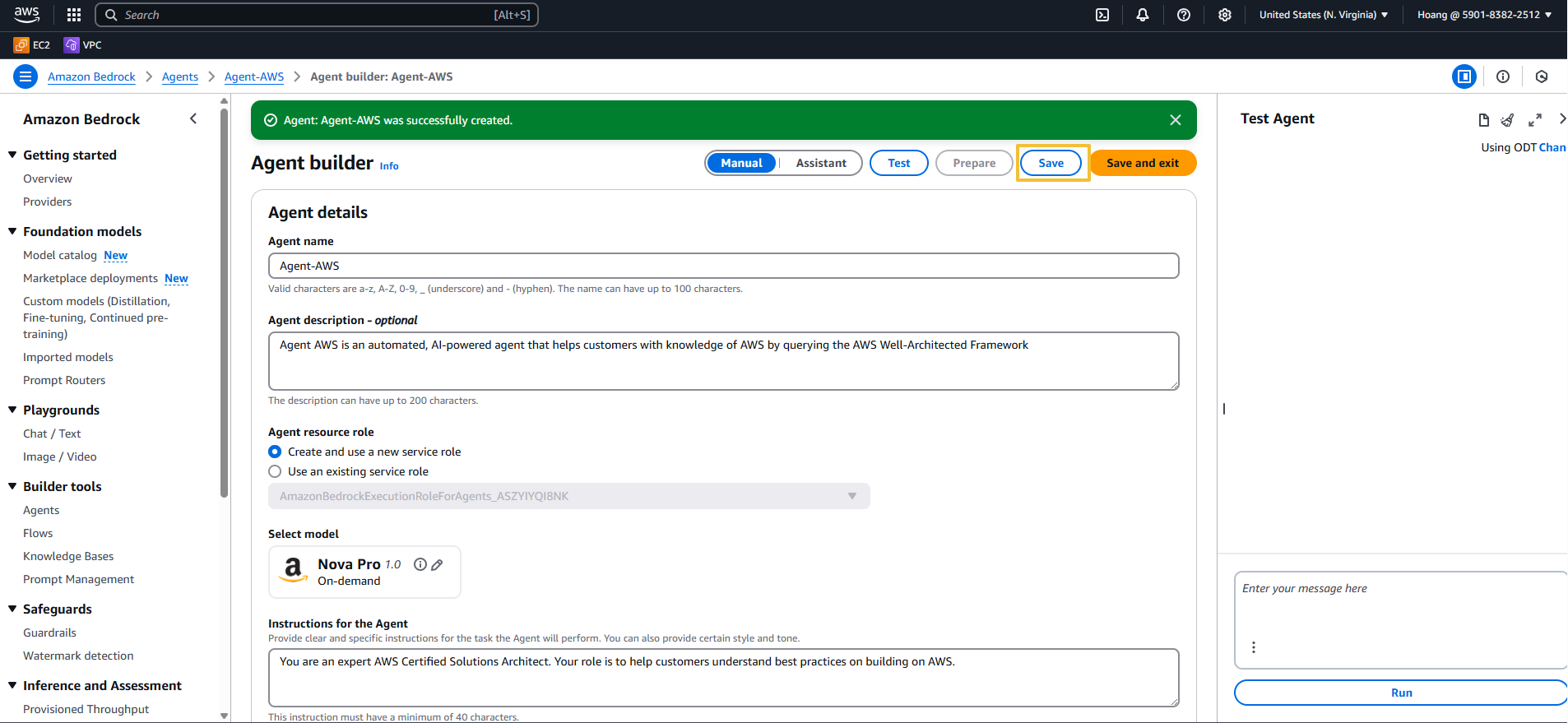
Task: Open the services grid menu icon
Action: (x=74, y=15)
